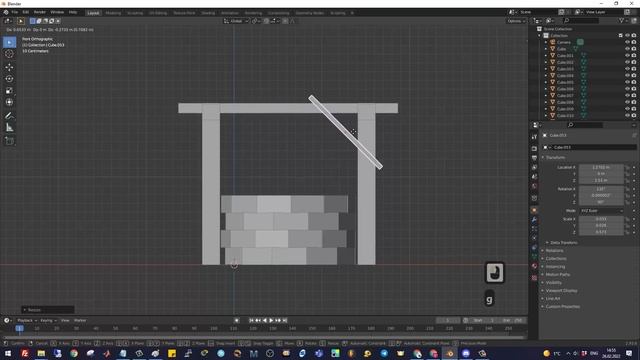Open the Object properties tab

[x=534, y=210]
